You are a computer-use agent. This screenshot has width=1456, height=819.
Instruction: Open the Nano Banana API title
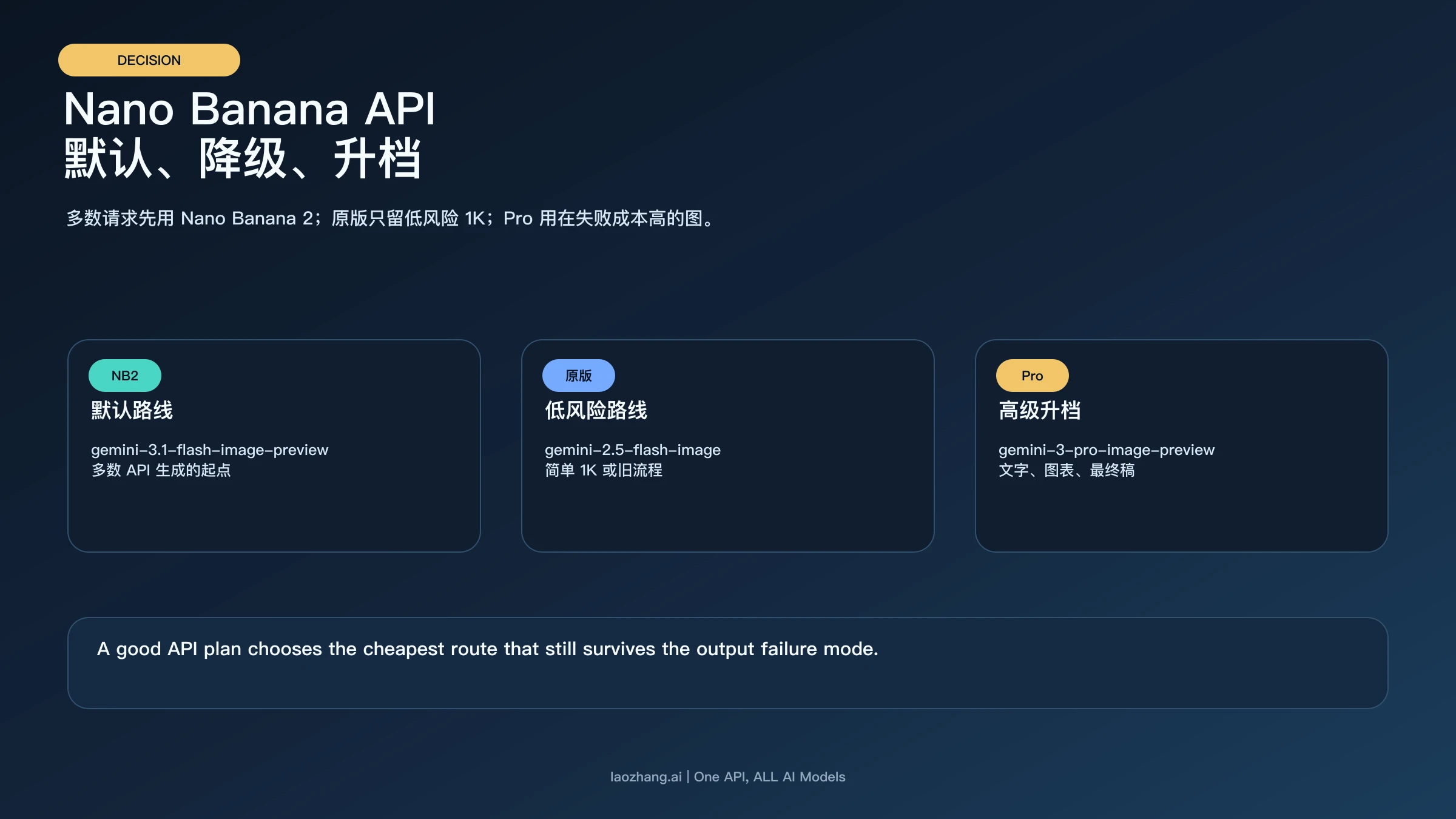coord(250,111)
